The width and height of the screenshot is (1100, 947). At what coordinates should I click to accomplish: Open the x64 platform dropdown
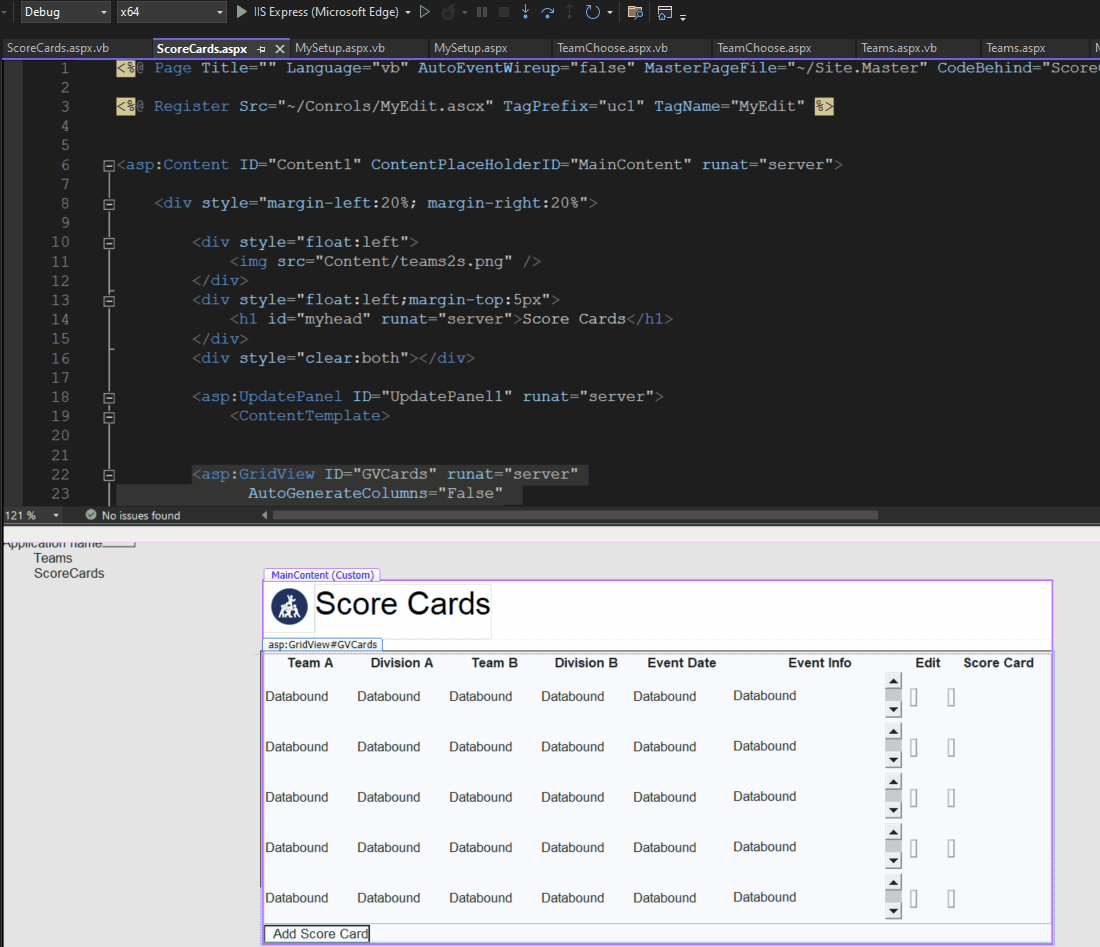click(171, 12)
